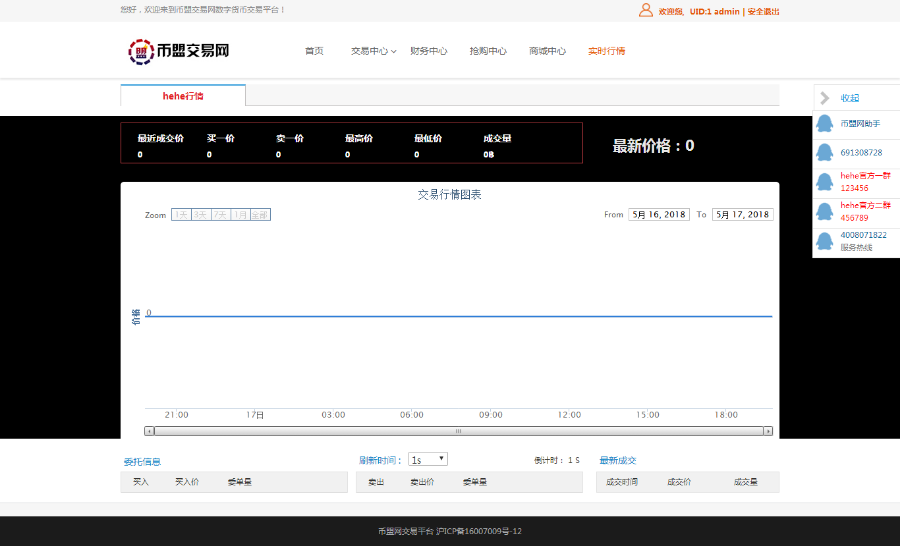
Task: Open the 首页 menu item
Action: click(x=314, y=51)
